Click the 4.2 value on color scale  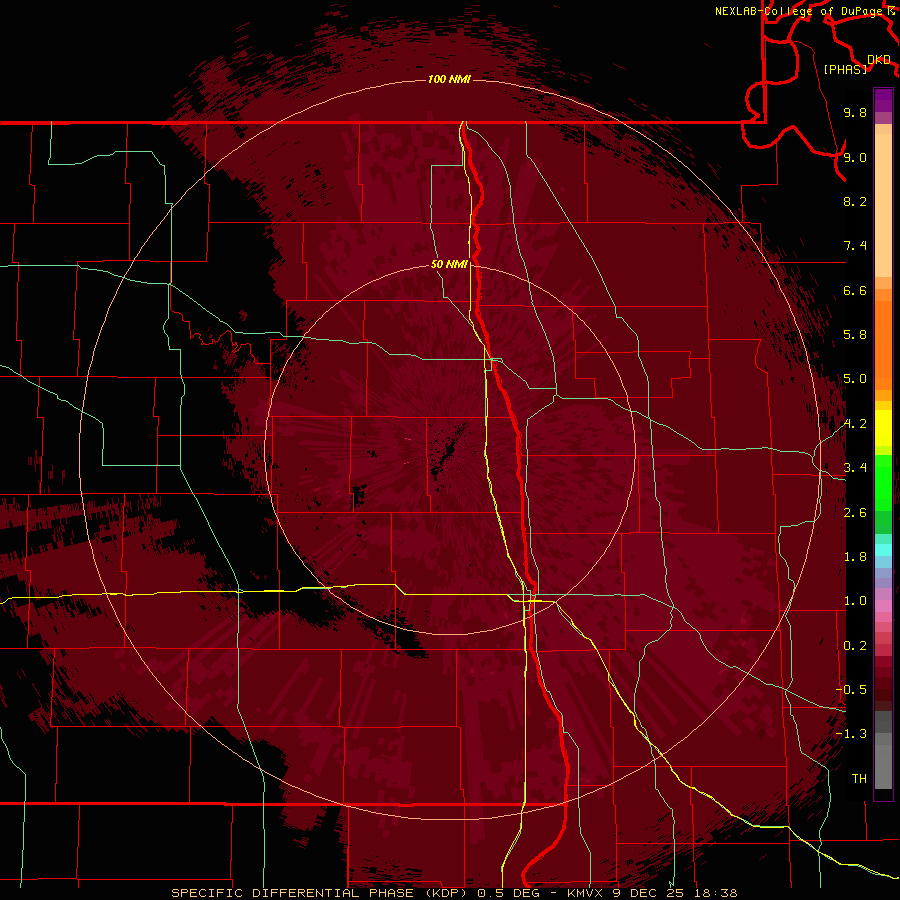pyautogui.click(x=855, y=424)
